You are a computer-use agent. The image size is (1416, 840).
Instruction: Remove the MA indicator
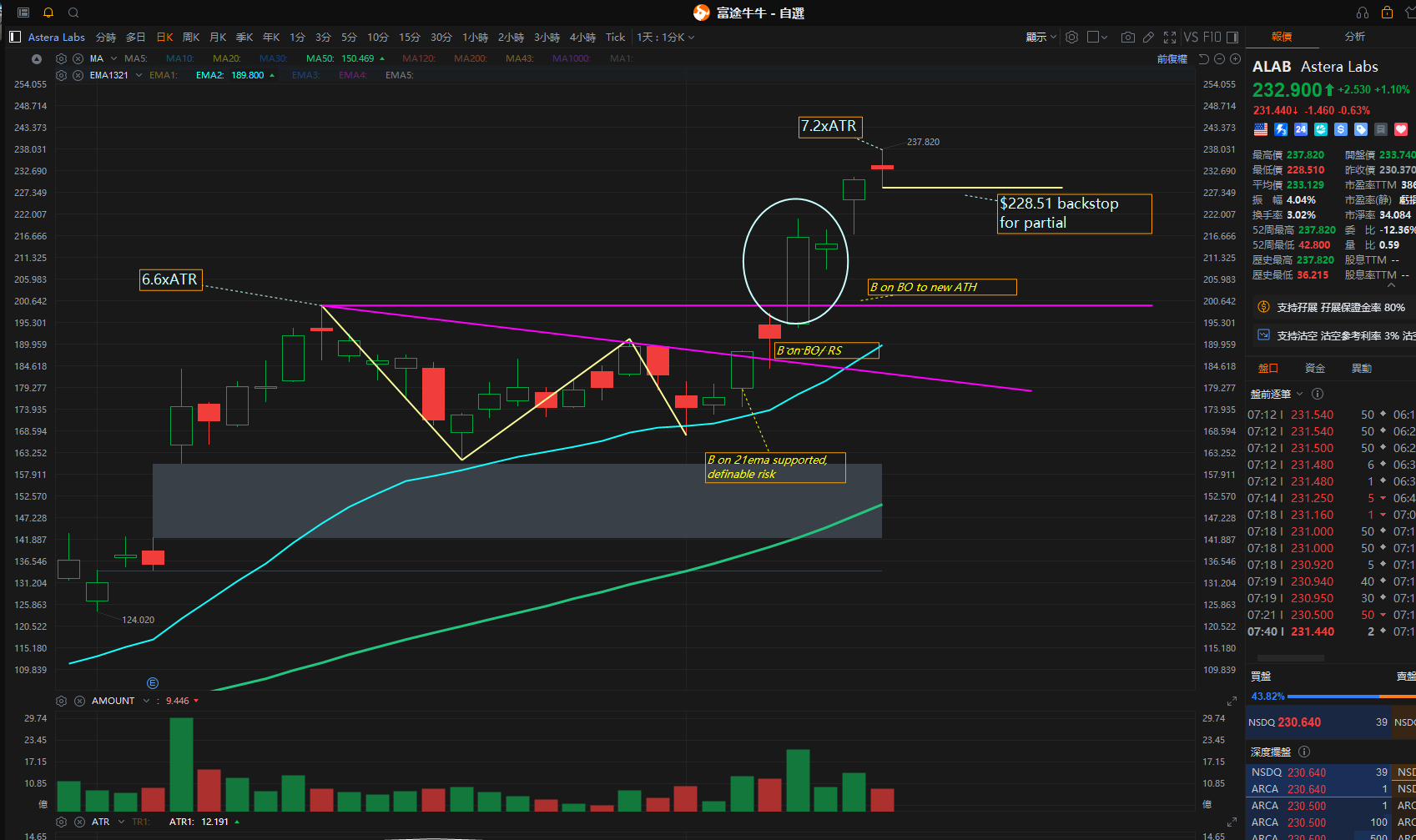coord(78,58)
